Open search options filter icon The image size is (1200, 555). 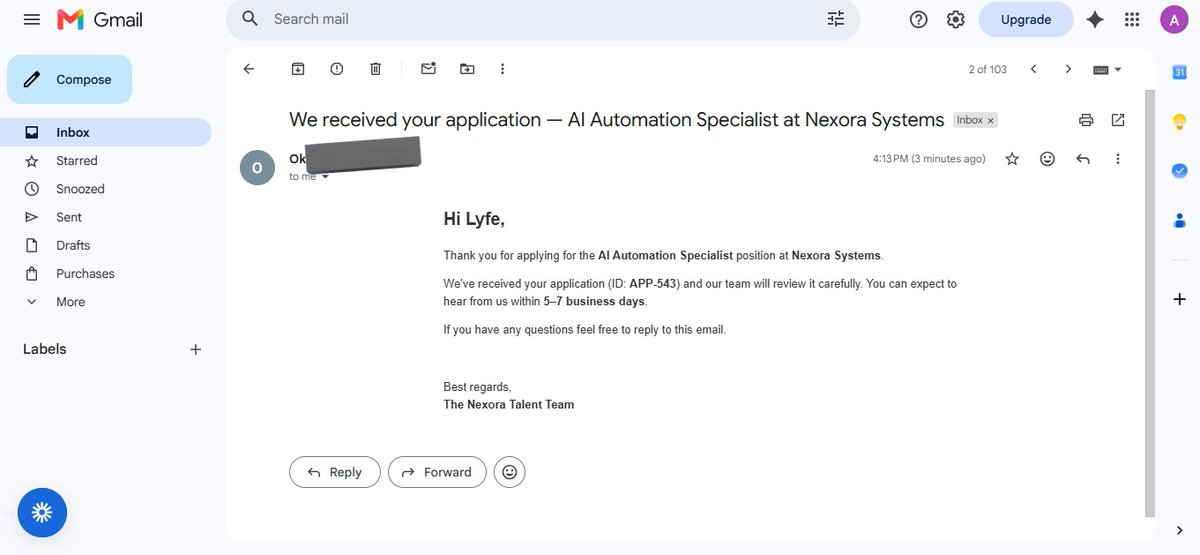point(836,19)
